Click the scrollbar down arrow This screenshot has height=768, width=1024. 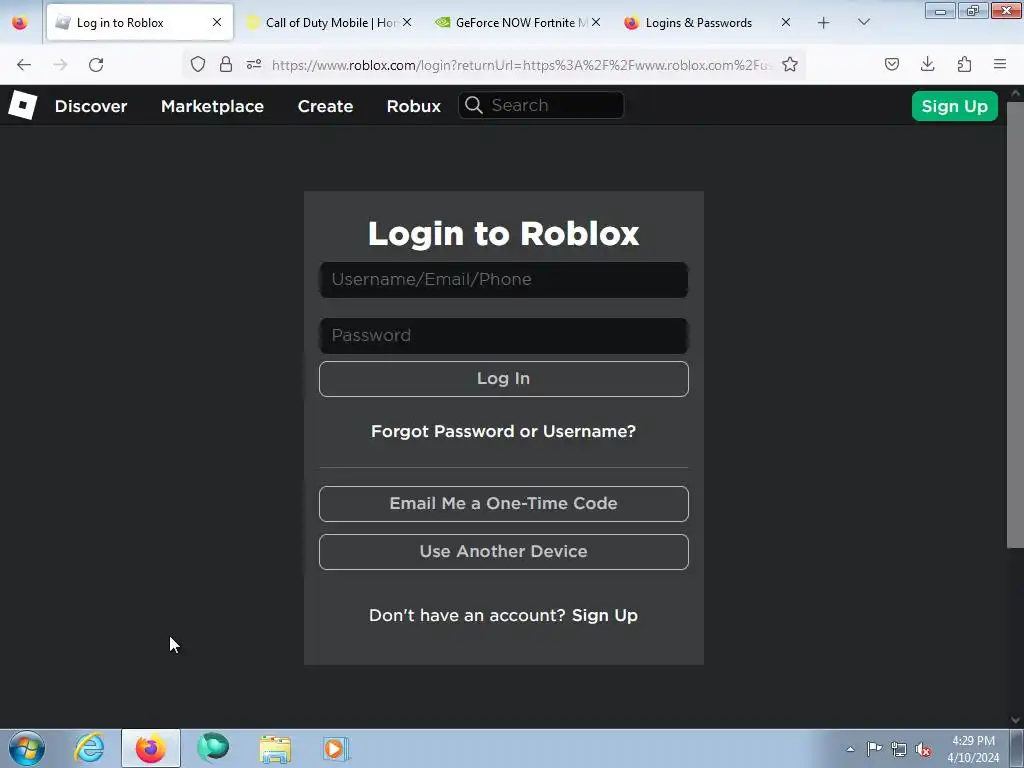tap(1015, 720)
